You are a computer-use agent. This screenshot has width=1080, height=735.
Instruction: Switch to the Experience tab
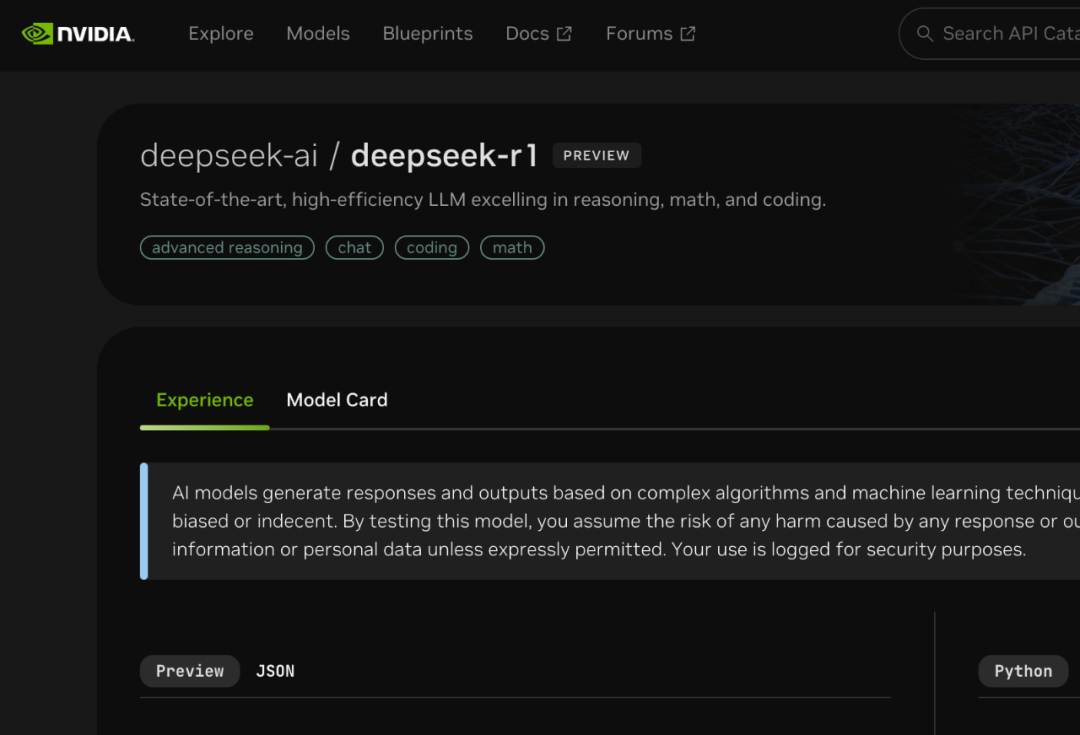tap(205, 400)
